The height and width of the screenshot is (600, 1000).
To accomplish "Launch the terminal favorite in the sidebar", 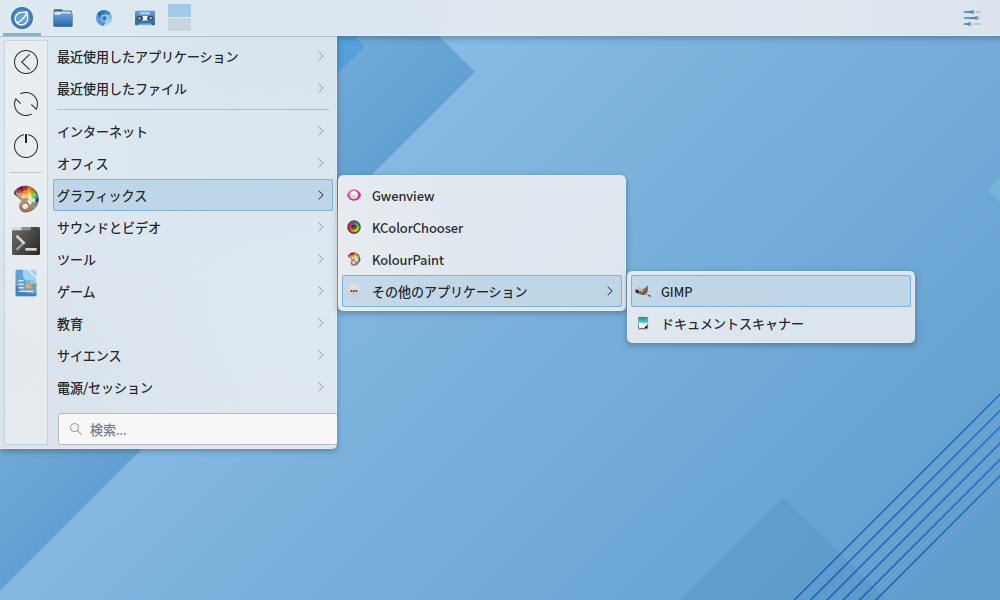I will click(x=26, y=241).
